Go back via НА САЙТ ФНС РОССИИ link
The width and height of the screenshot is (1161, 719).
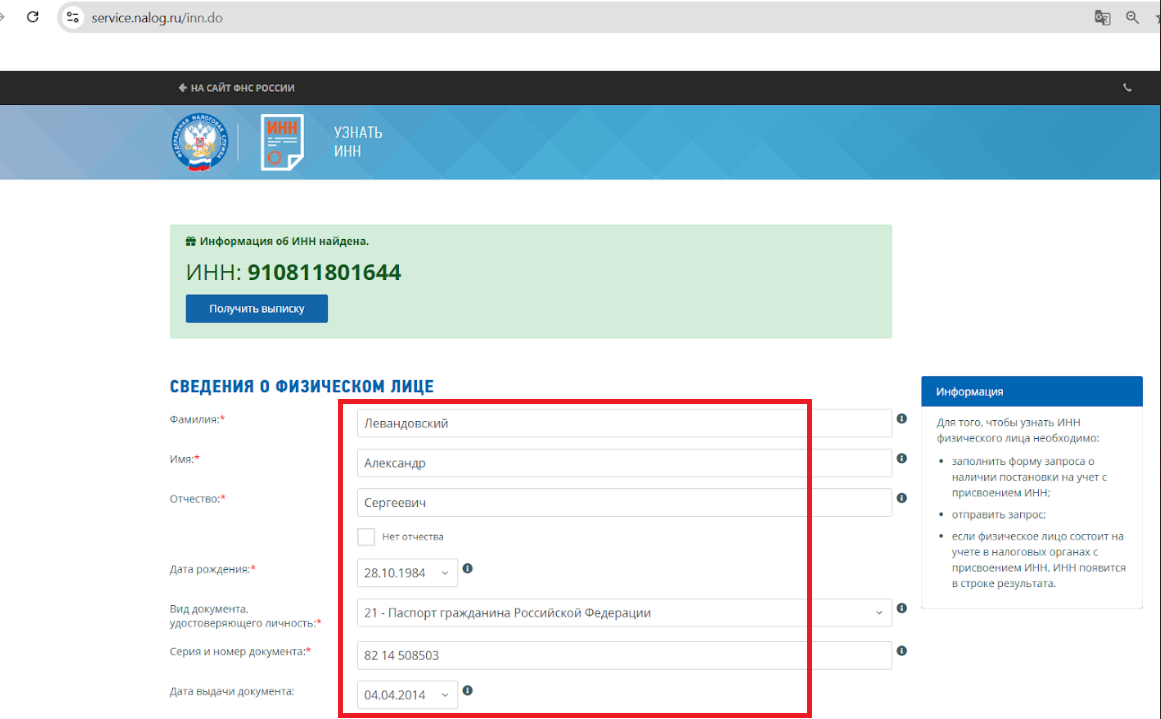[236, 88]
